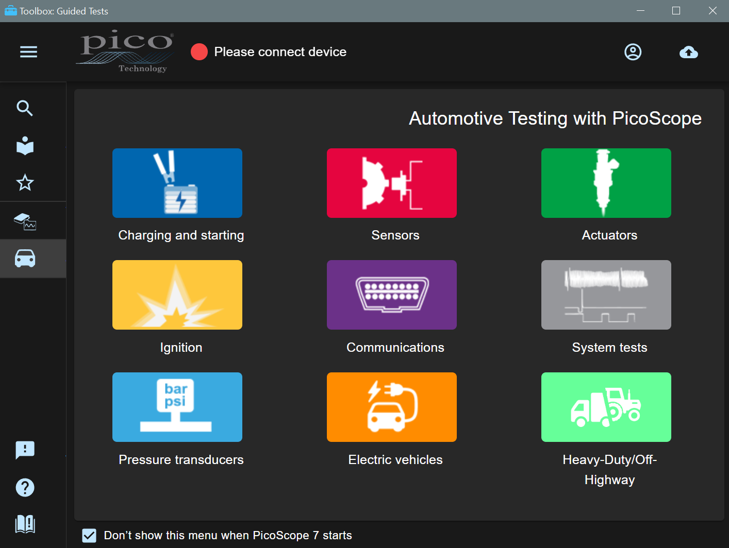Open the grey System tests tile

pos(606,295)
